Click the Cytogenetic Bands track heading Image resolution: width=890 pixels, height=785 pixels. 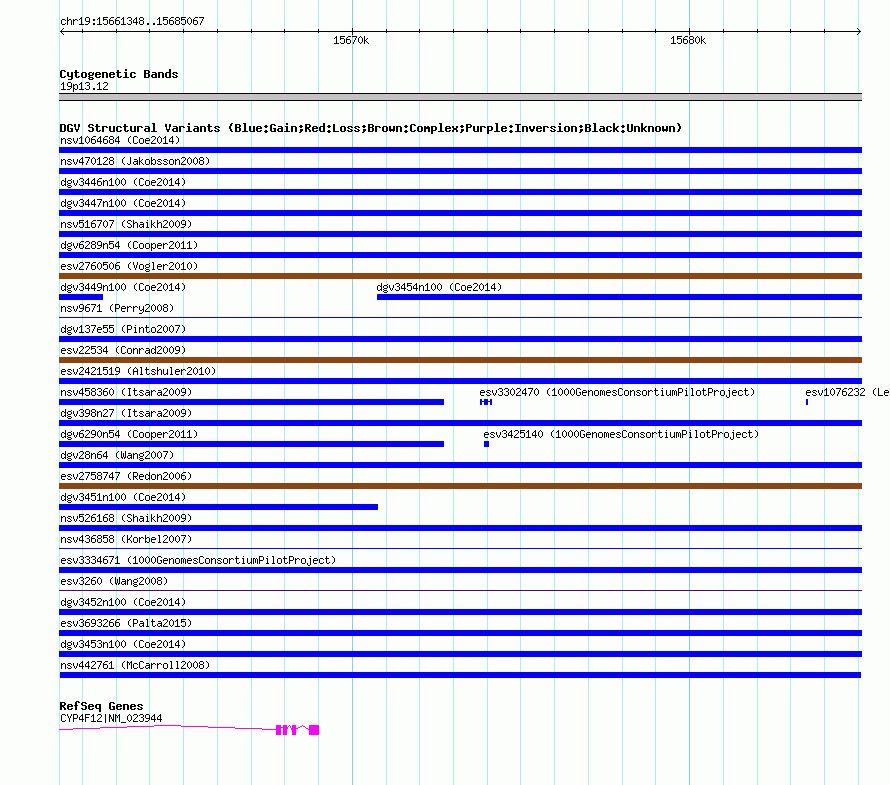coord(119,74)
